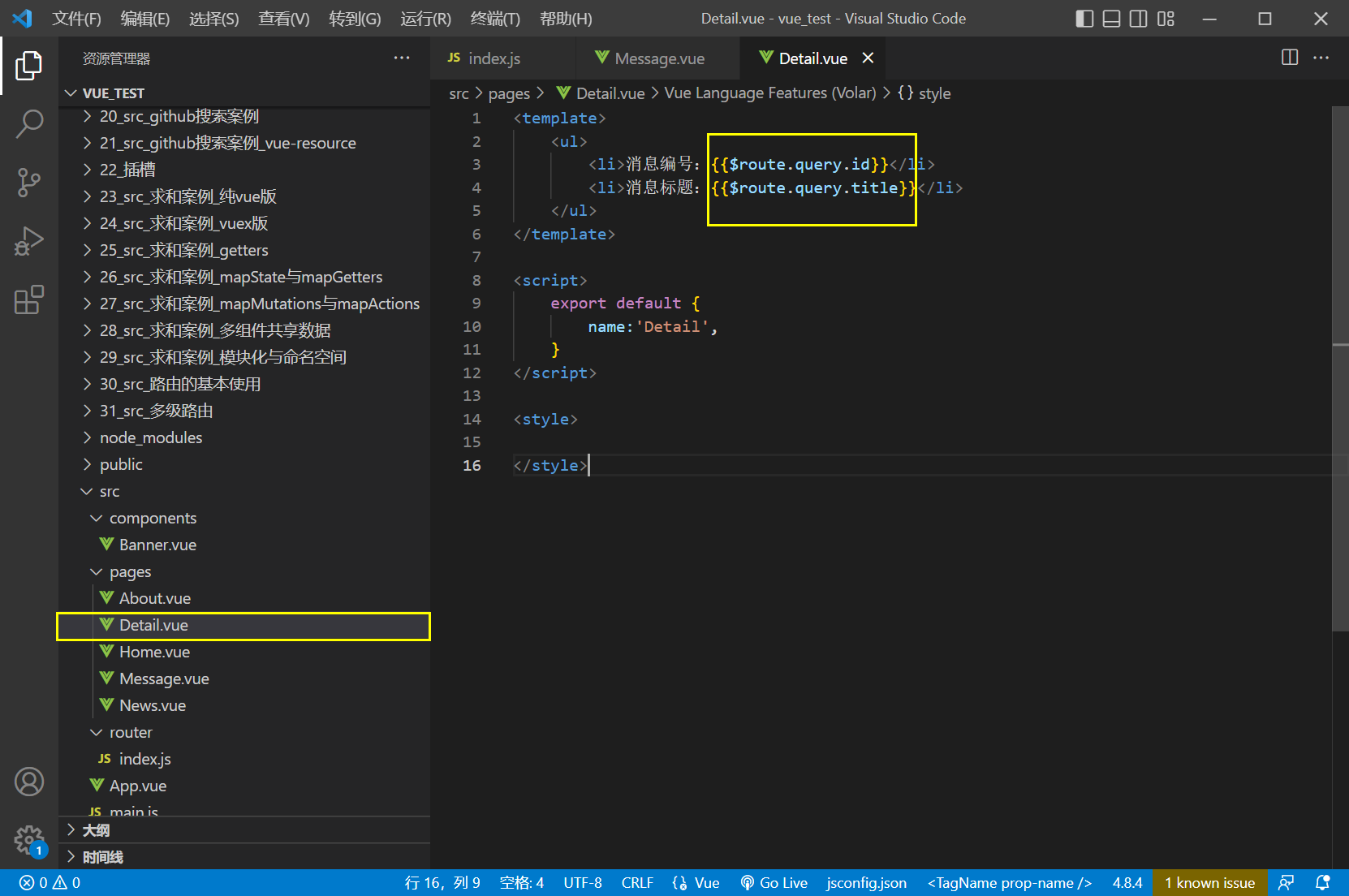The height and width of the screenshot is (896, 1349).
Task: Click the editor vertical scrollbar
Action: (x=1341, y=369)
